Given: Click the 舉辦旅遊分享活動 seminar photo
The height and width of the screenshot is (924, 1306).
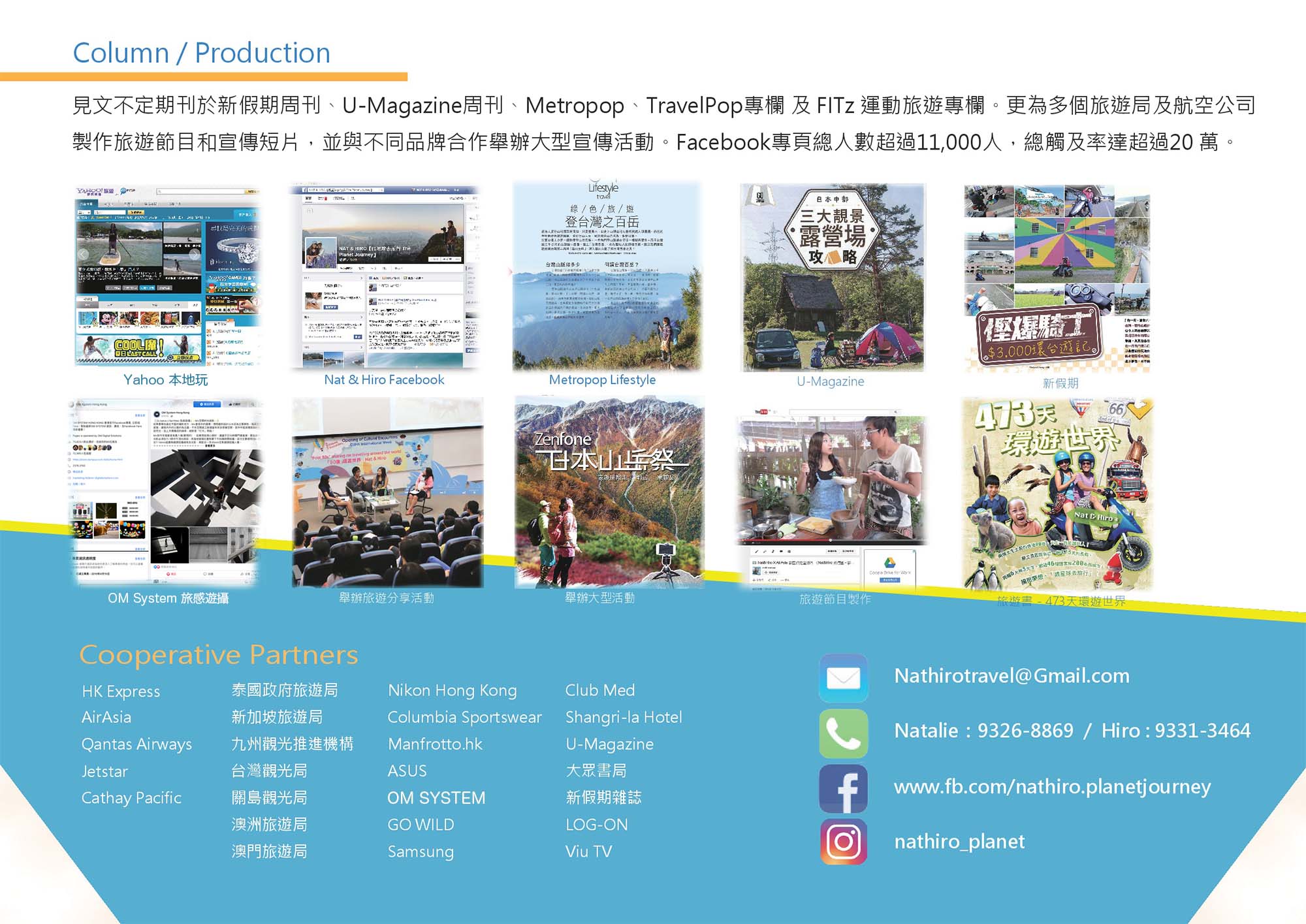Looking at the screenshot, I should click(x=387, y=494).
